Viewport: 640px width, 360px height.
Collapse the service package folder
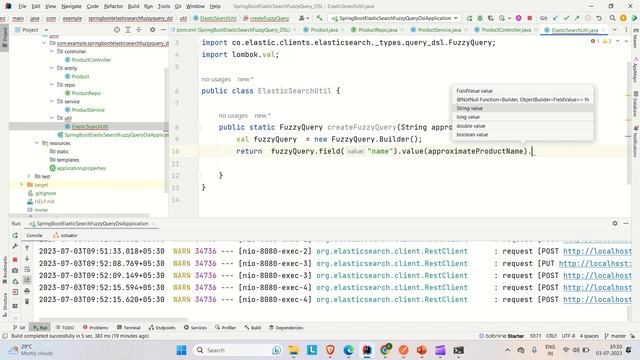52,101
